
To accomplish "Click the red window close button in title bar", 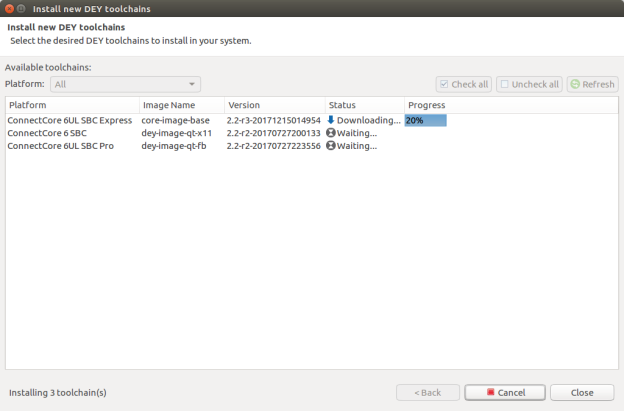I will (x=10, y=8).
